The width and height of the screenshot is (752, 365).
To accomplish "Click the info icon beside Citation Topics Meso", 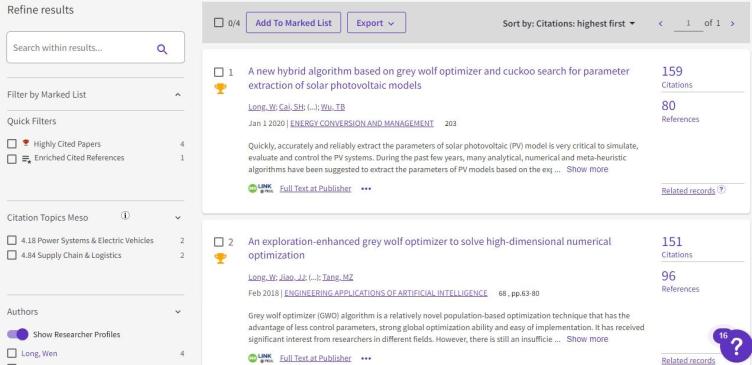I will coord(125,216).
